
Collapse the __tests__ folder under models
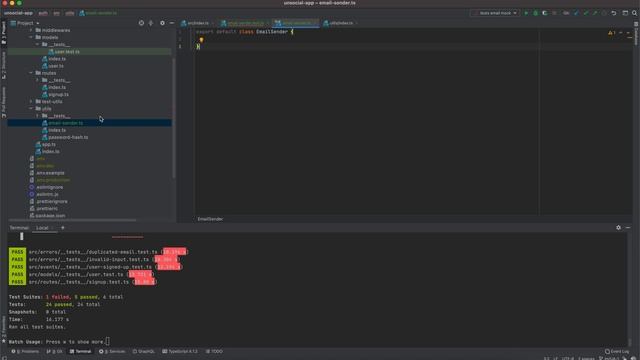[38, 44]
